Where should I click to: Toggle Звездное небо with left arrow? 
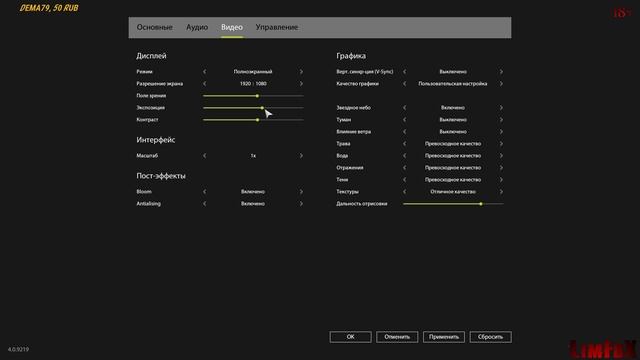click(x=404, y=108)
